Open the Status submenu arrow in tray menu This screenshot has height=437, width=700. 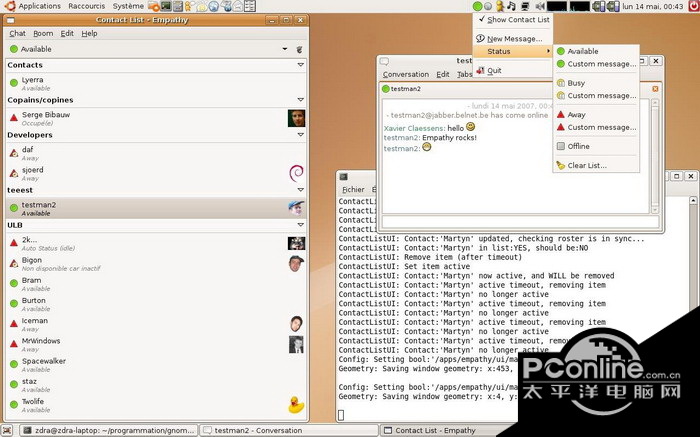click(x=548, y=51)
